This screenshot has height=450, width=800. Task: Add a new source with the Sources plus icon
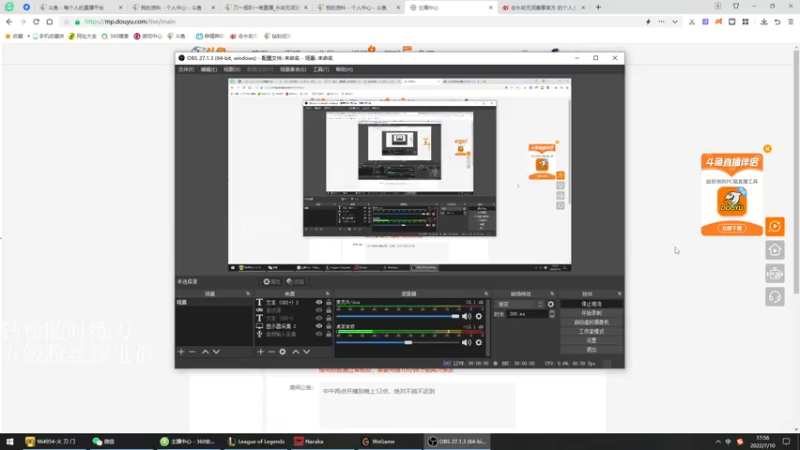coord(261,352)
